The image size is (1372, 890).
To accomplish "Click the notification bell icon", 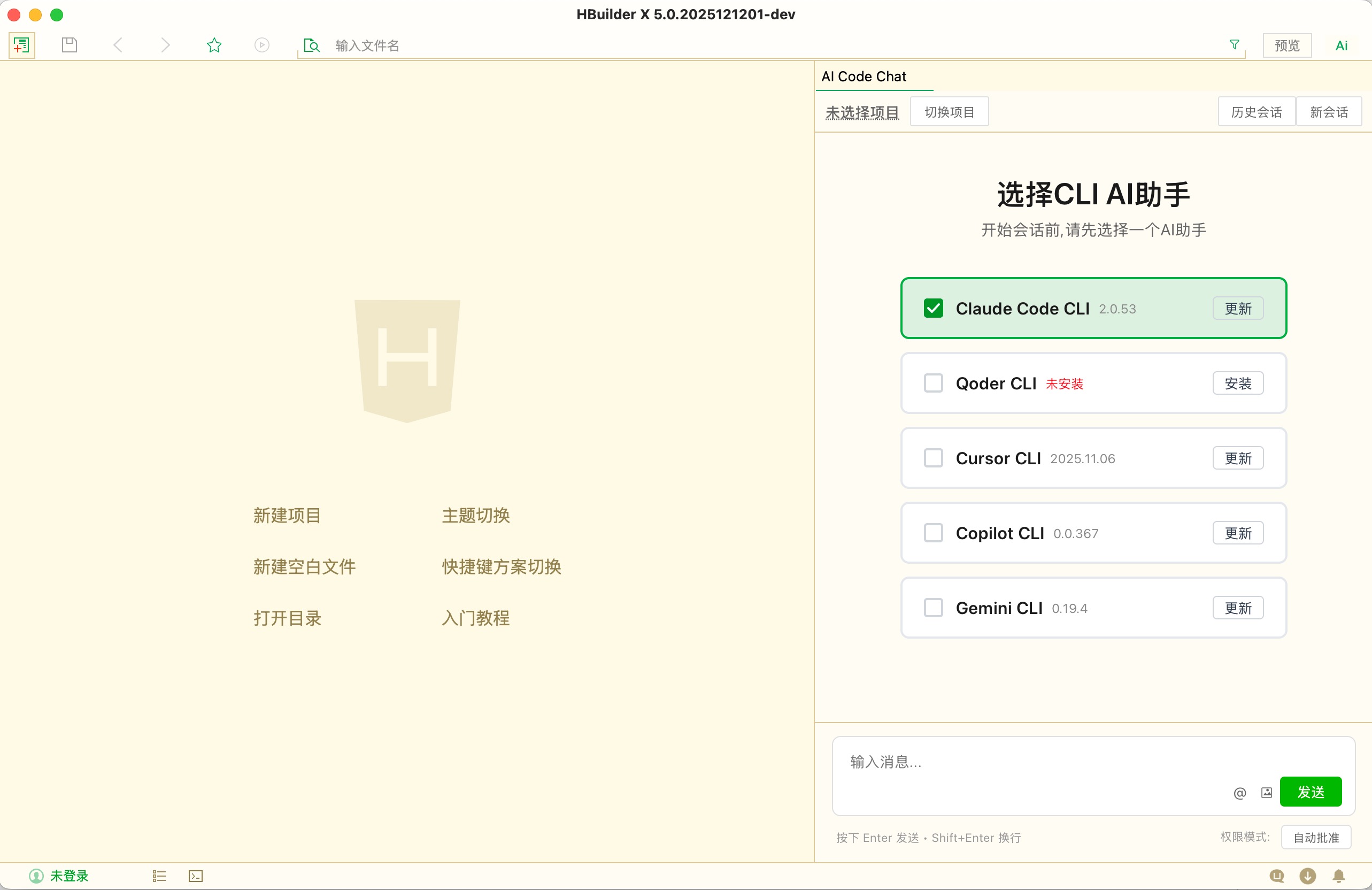I will (1338, 876).
